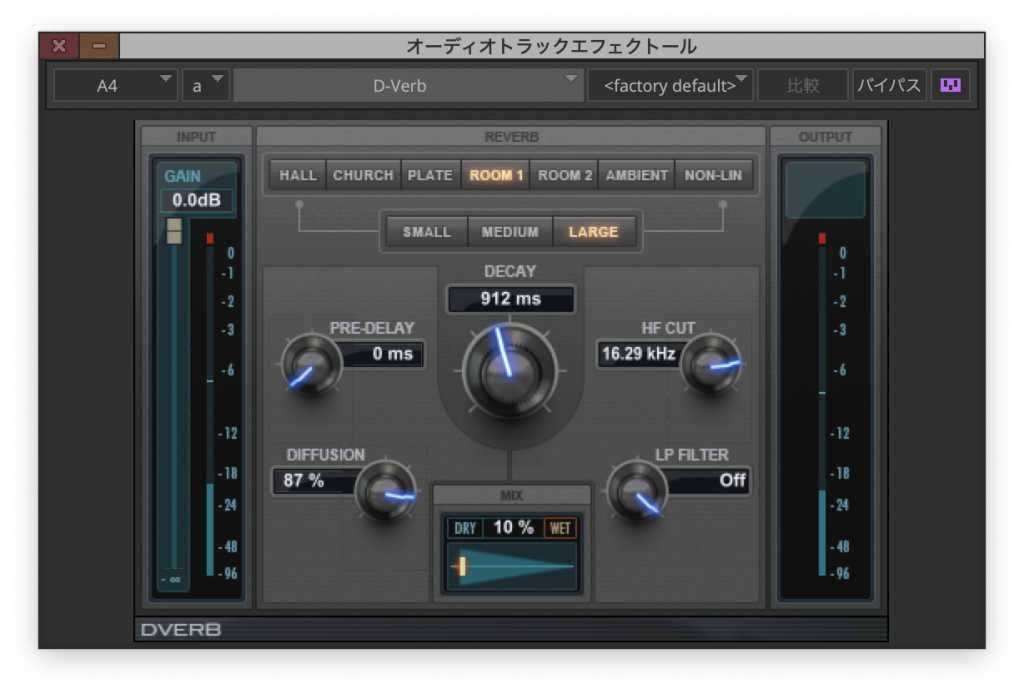This screenshot has height=694, width=1024.
Task: Click the Diffusion knob
Action: coord(386,490)
